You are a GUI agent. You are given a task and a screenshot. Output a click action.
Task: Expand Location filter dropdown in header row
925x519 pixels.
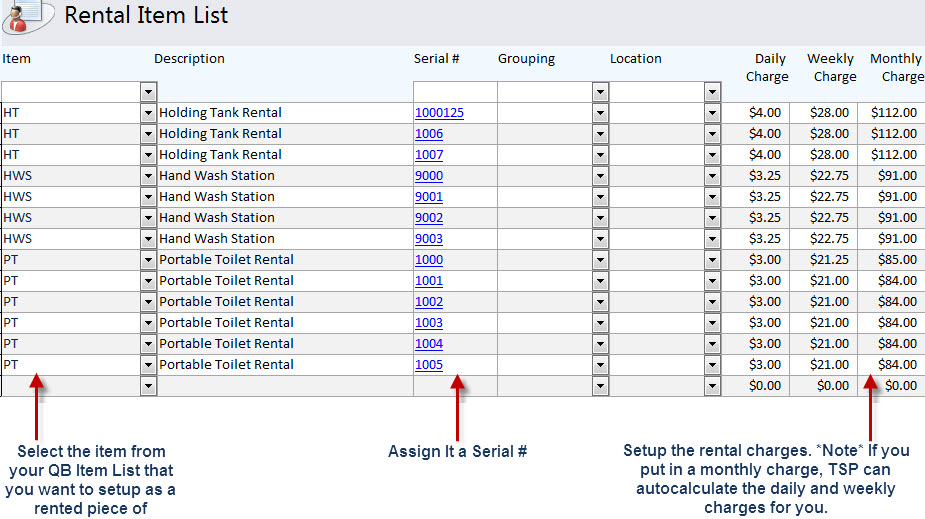712,92
